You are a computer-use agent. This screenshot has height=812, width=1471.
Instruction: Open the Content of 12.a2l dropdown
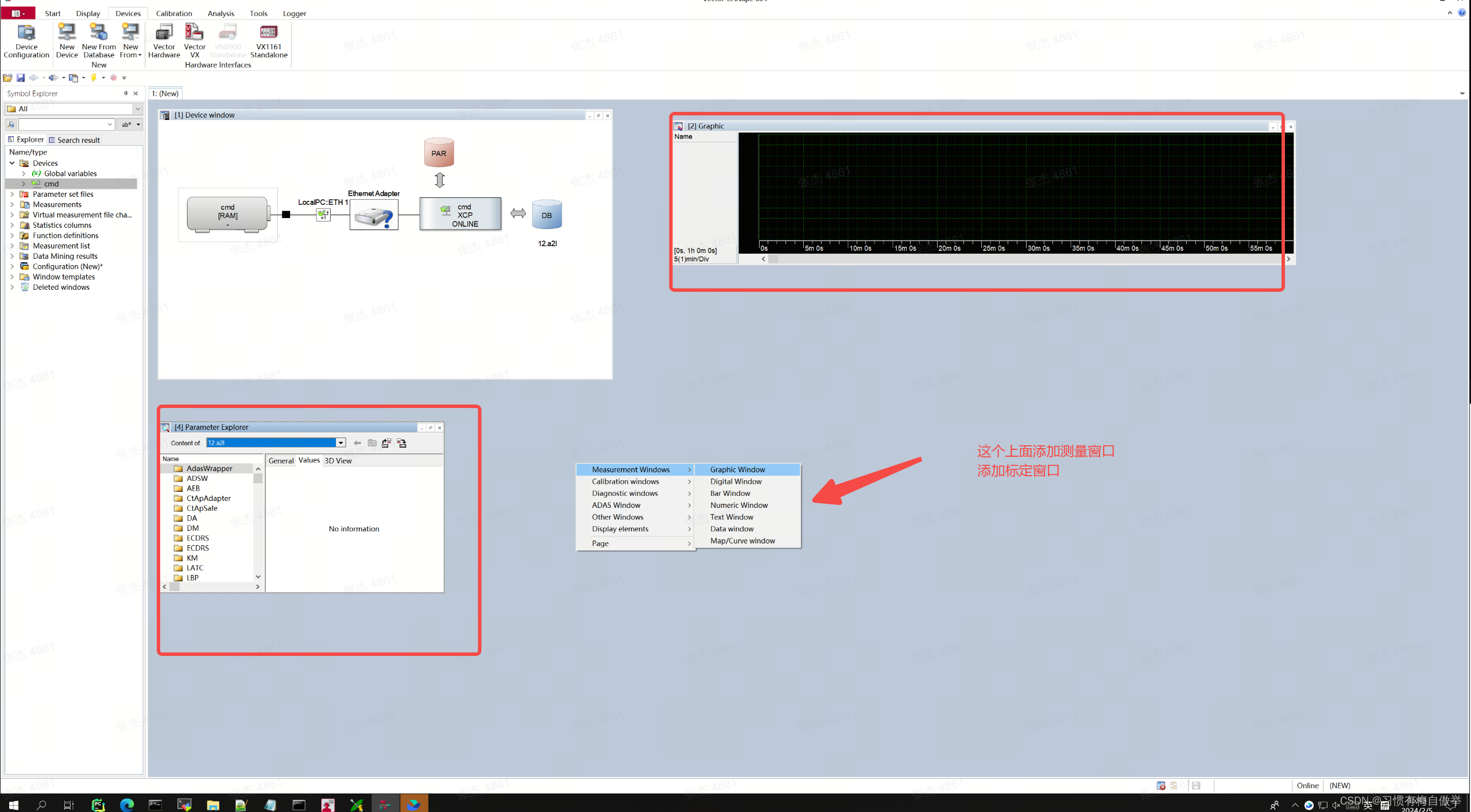tap(340, 442)
